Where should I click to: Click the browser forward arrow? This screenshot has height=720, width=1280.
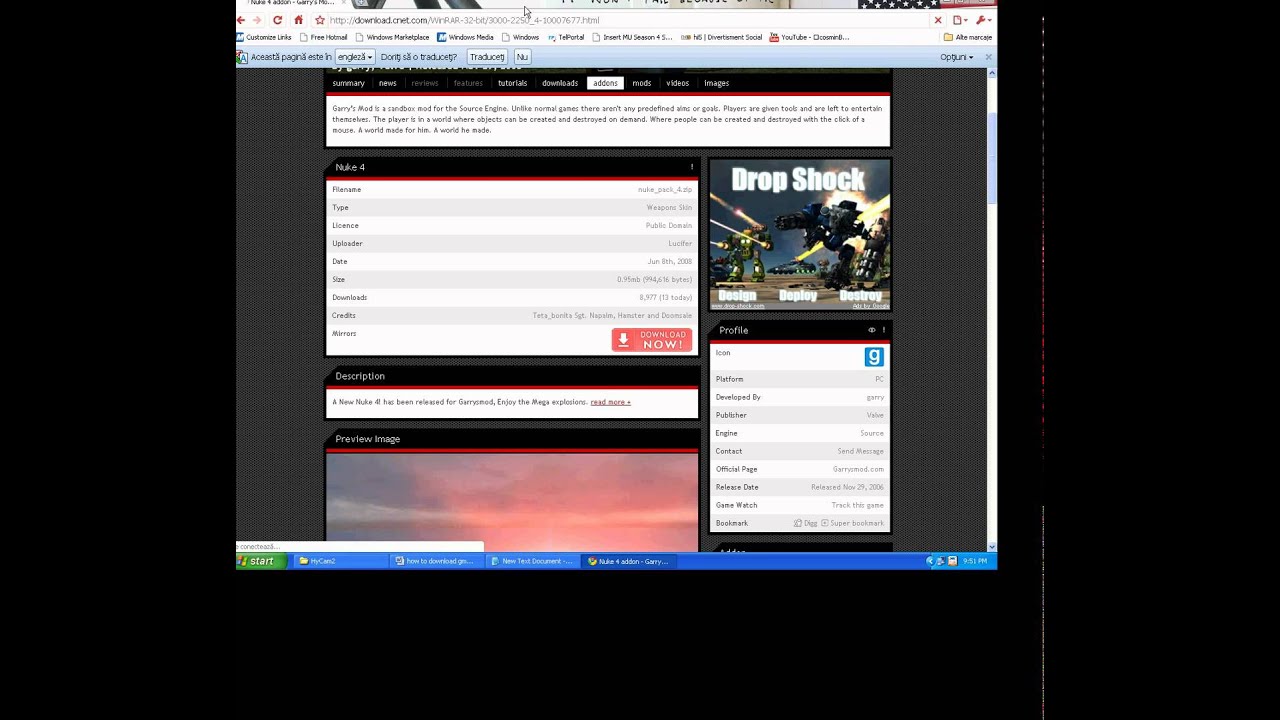point(257,20)
